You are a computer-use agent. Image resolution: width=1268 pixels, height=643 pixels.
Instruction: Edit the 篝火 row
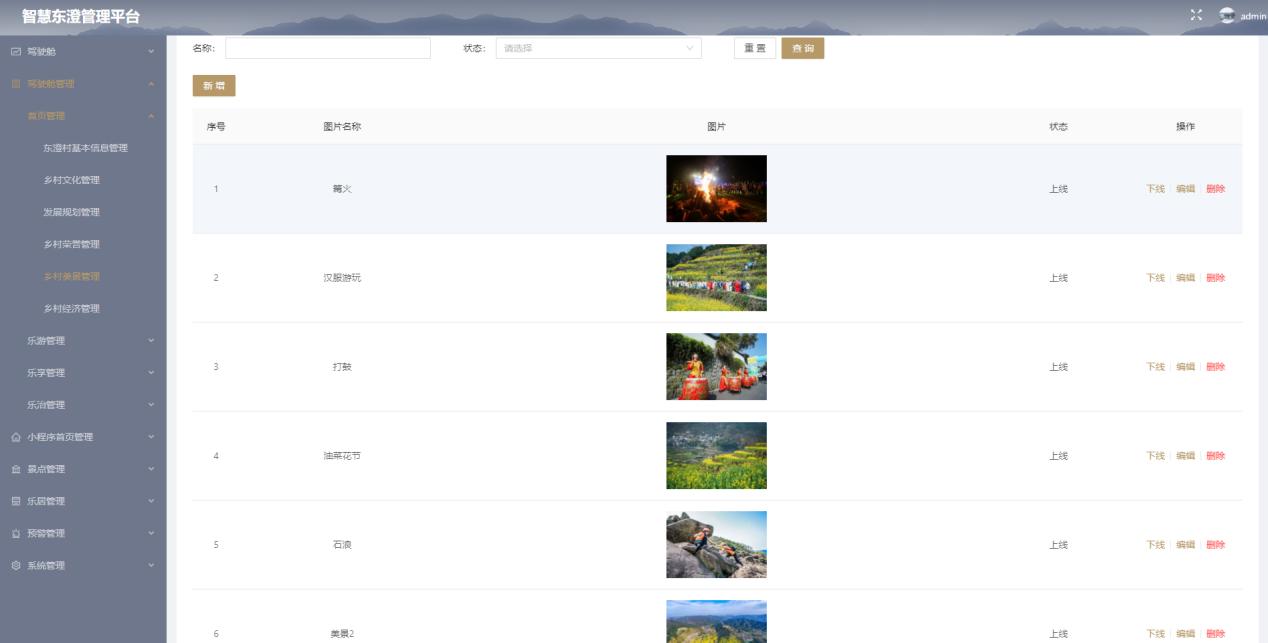pyautogui.click(x=1185, y=189)
